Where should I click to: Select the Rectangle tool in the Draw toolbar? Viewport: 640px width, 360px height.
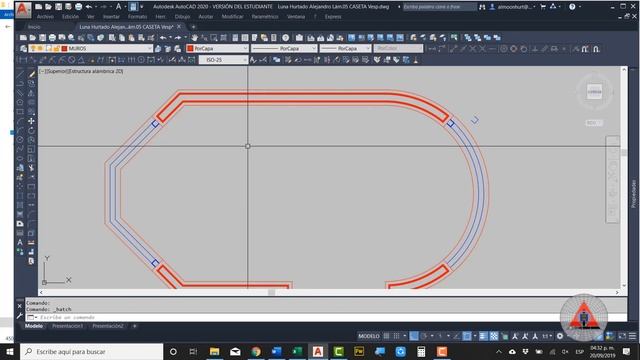20,111
